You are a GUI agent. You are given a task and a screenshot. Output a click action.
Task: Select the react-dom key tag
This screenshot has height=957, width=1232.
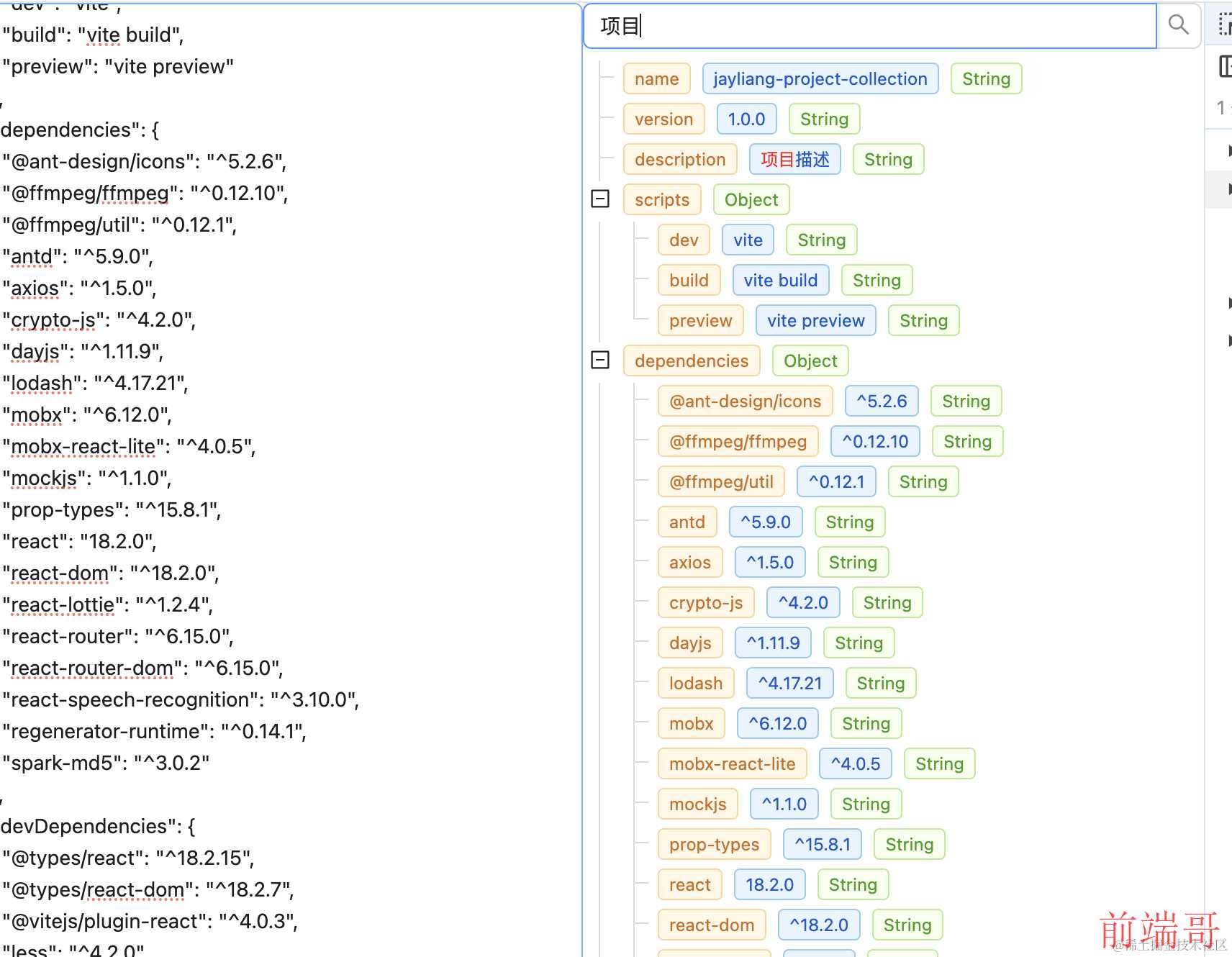pos(712,925)
